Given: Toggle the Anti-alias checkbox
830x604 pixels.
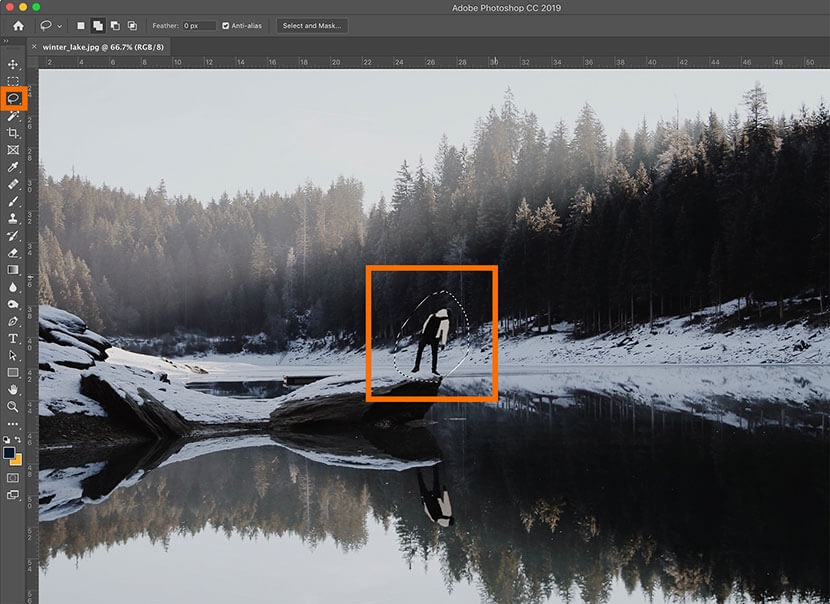Looking at the screenshot, I should click(226, 25).
